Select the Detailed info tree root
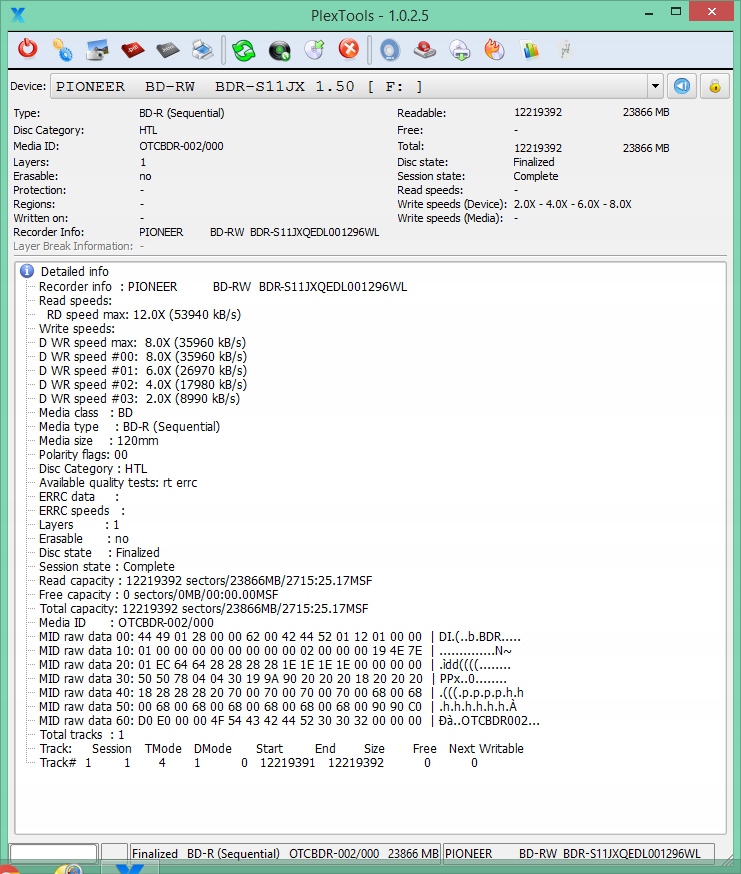 point(75,271)
